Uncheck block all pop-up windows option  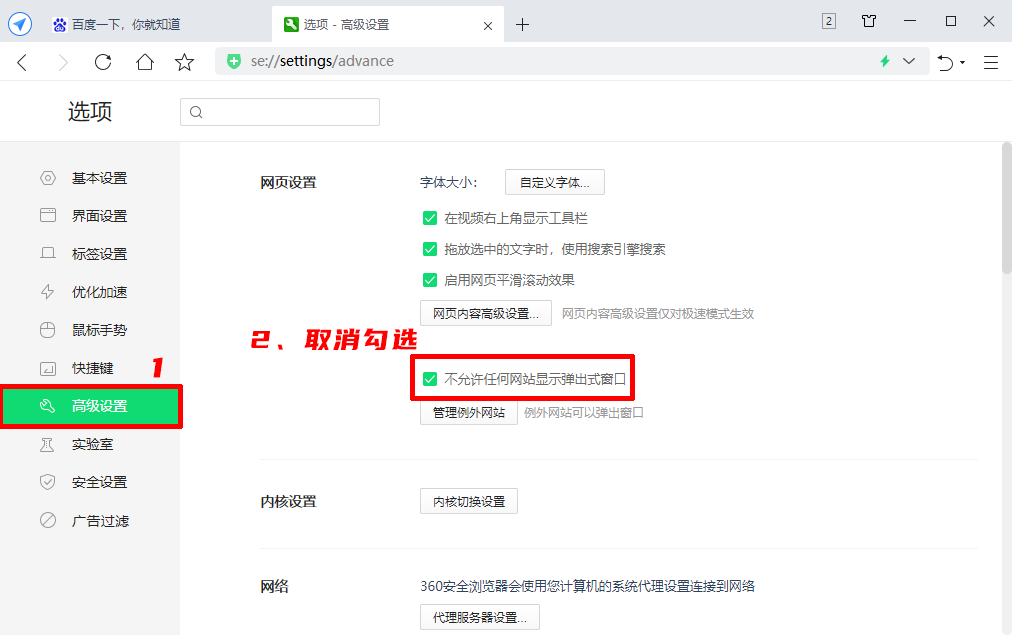(x=430, y=379)
